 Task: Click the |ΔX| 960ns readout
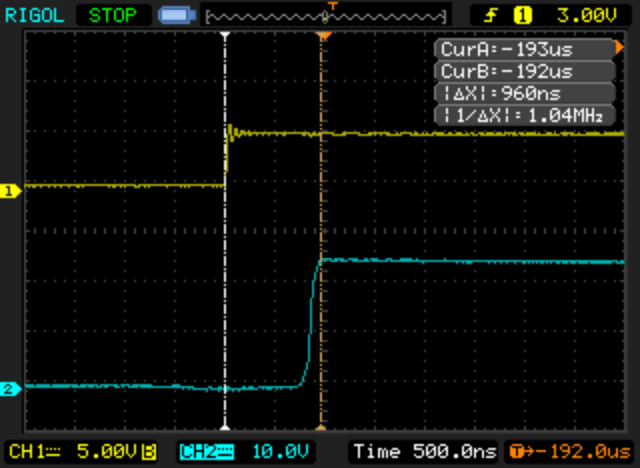click(x=525, y=93)
